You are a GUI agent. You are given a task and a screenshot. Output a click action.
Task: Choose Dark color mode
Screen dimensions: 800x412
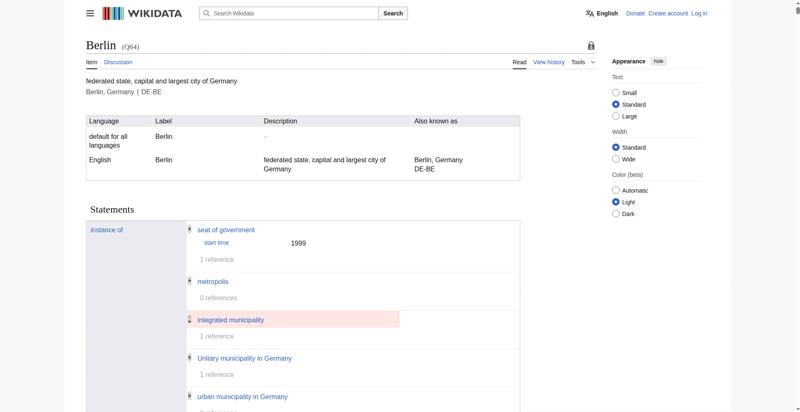point(616,214)
